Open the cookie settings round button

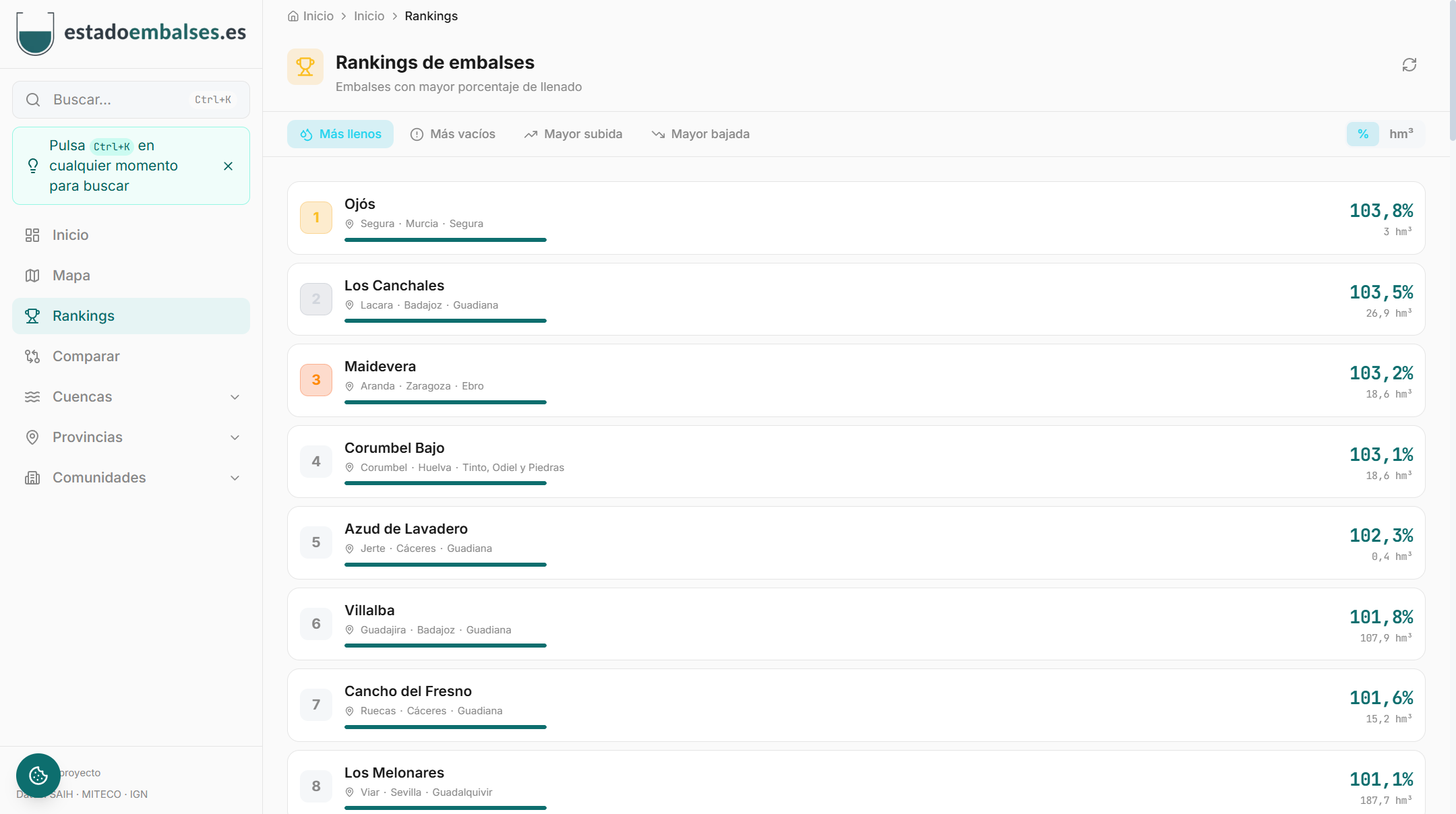(x=38, y=775)
